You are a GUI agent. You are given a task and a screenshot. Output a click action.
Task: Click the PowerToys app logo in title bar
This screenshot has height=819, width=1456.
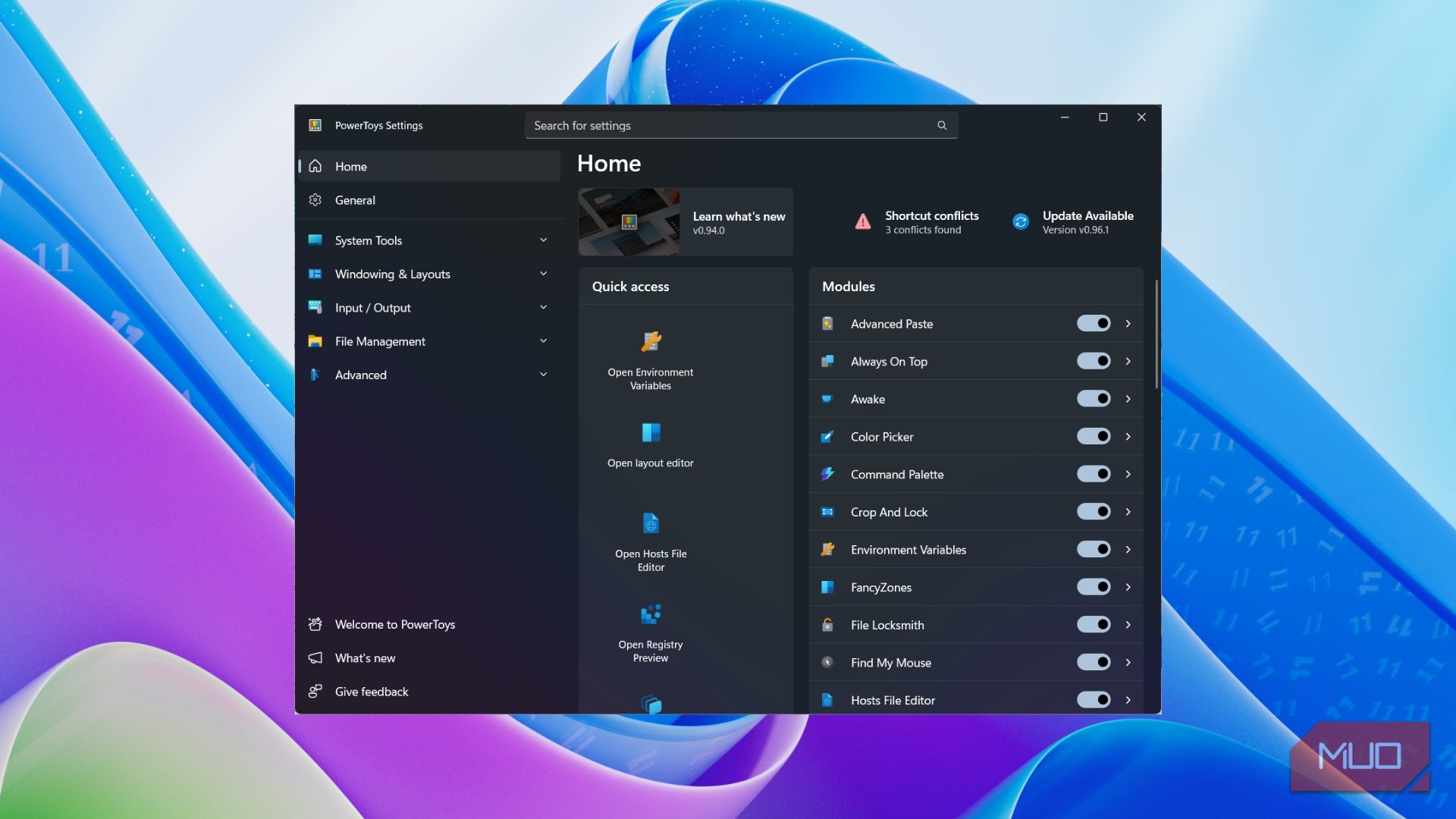(x=315, y=125)
